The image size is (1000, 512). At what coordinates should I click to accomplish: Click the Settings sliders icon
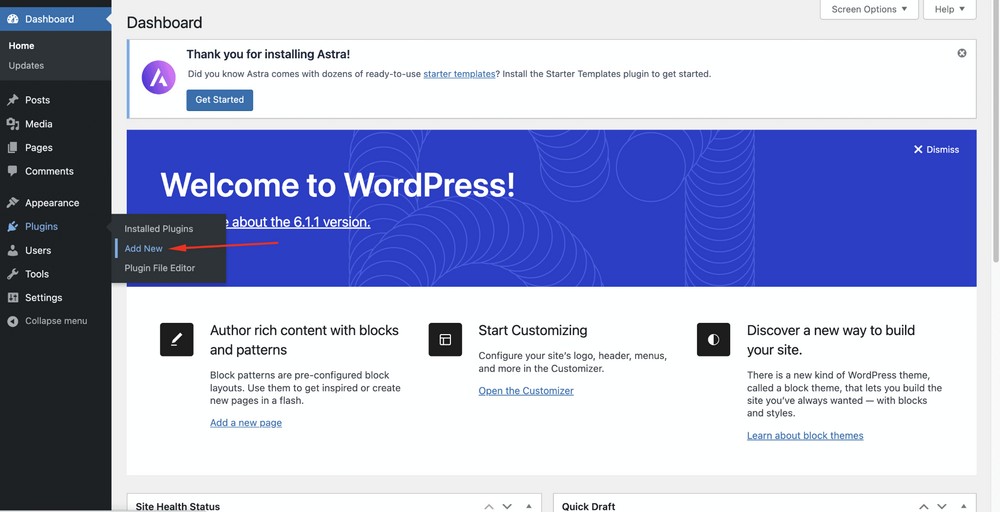(13, 298)
